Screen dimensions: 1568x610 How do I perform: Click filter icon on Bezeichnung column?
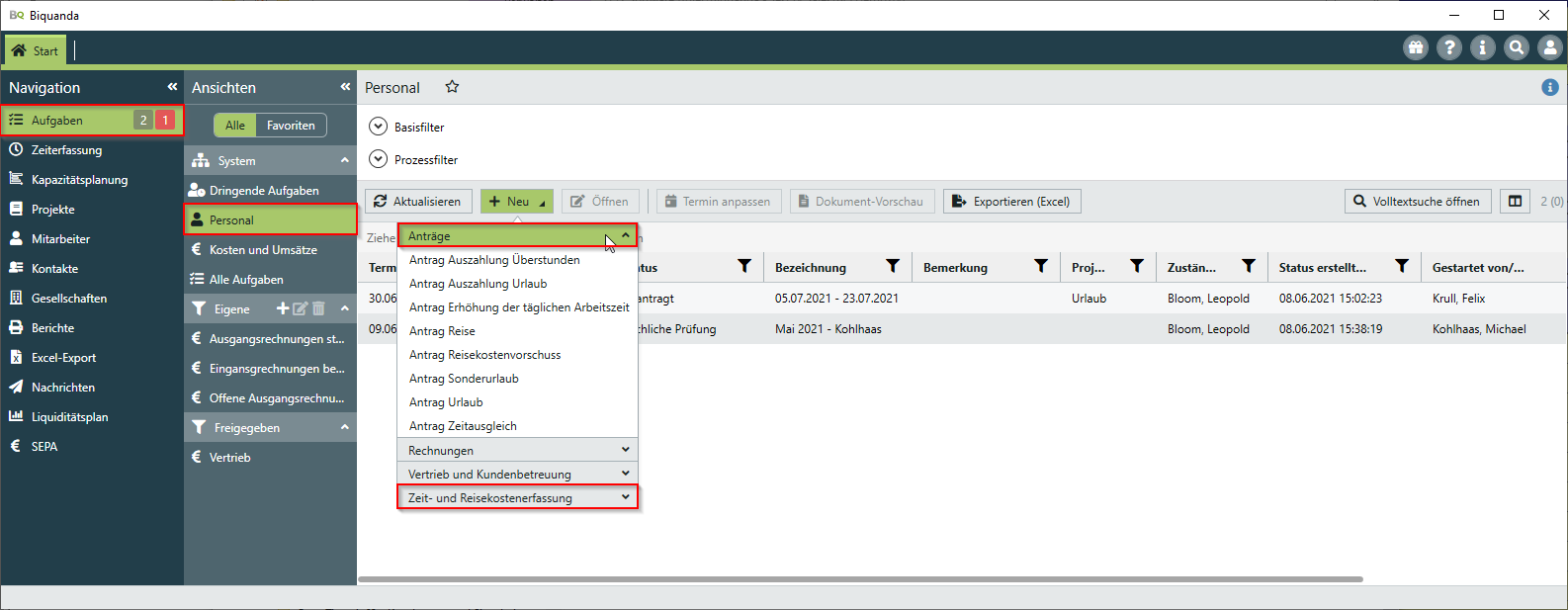tap(893, 267)
